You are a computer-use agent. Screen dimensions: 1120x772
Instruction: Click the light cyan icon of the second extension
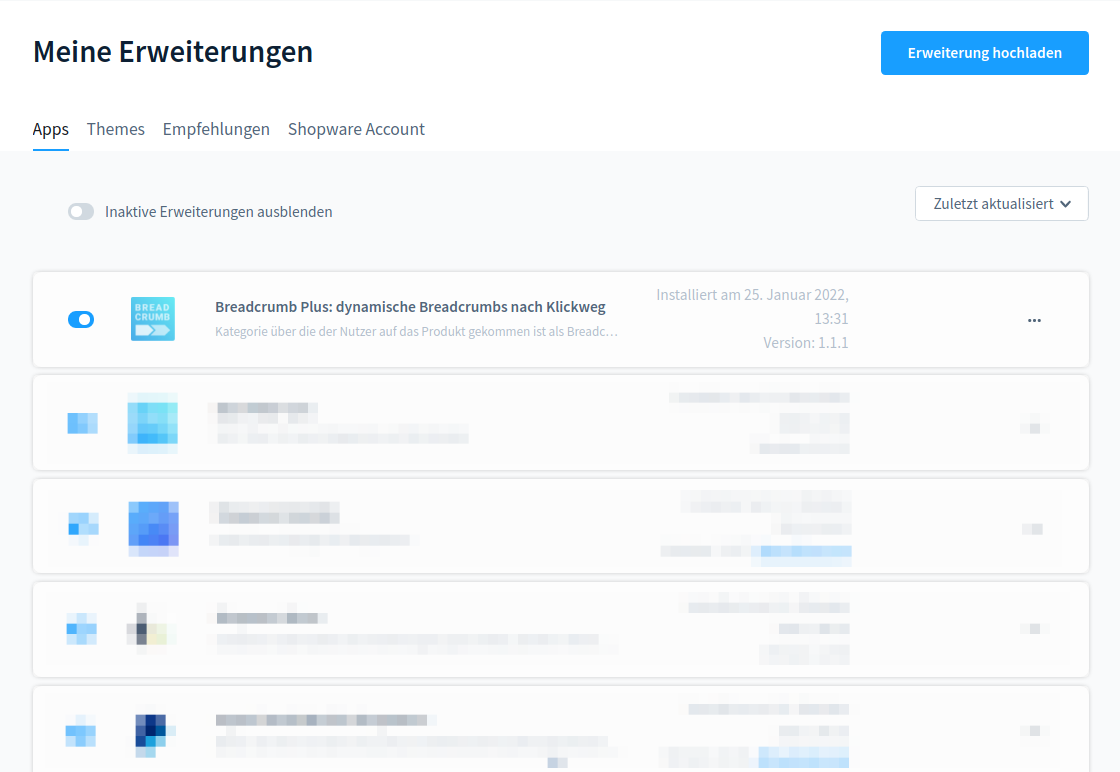pos(152,422)
